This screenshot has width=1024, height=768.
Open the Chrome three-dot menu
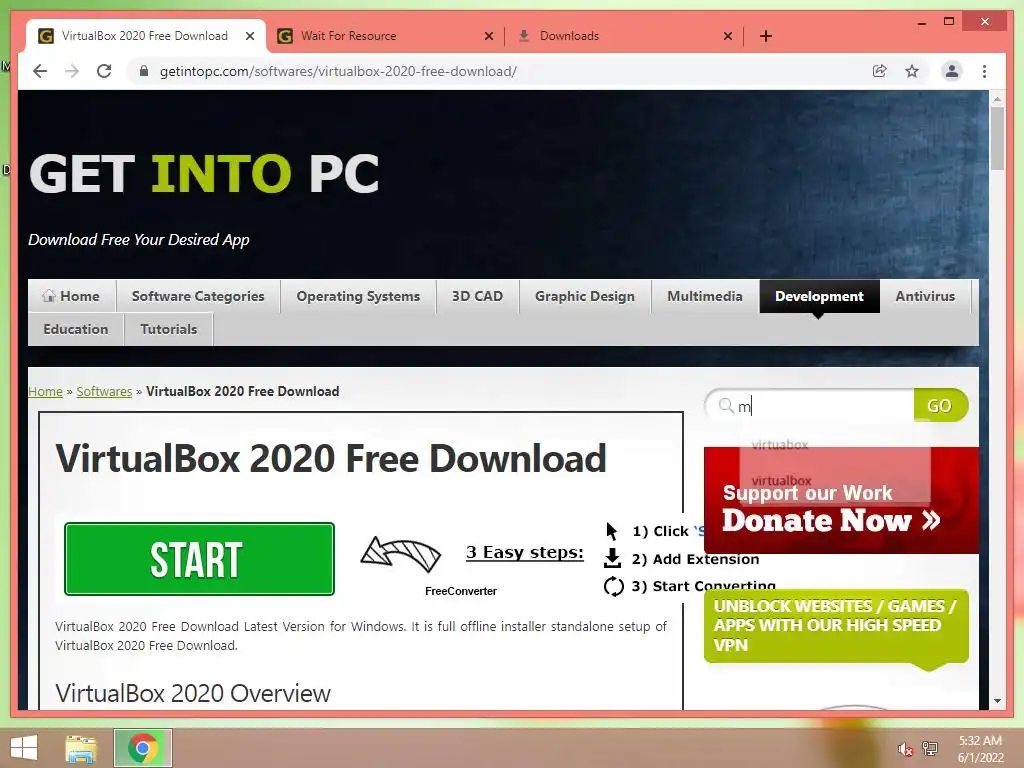pyautogui.click(x=984, y=71)
